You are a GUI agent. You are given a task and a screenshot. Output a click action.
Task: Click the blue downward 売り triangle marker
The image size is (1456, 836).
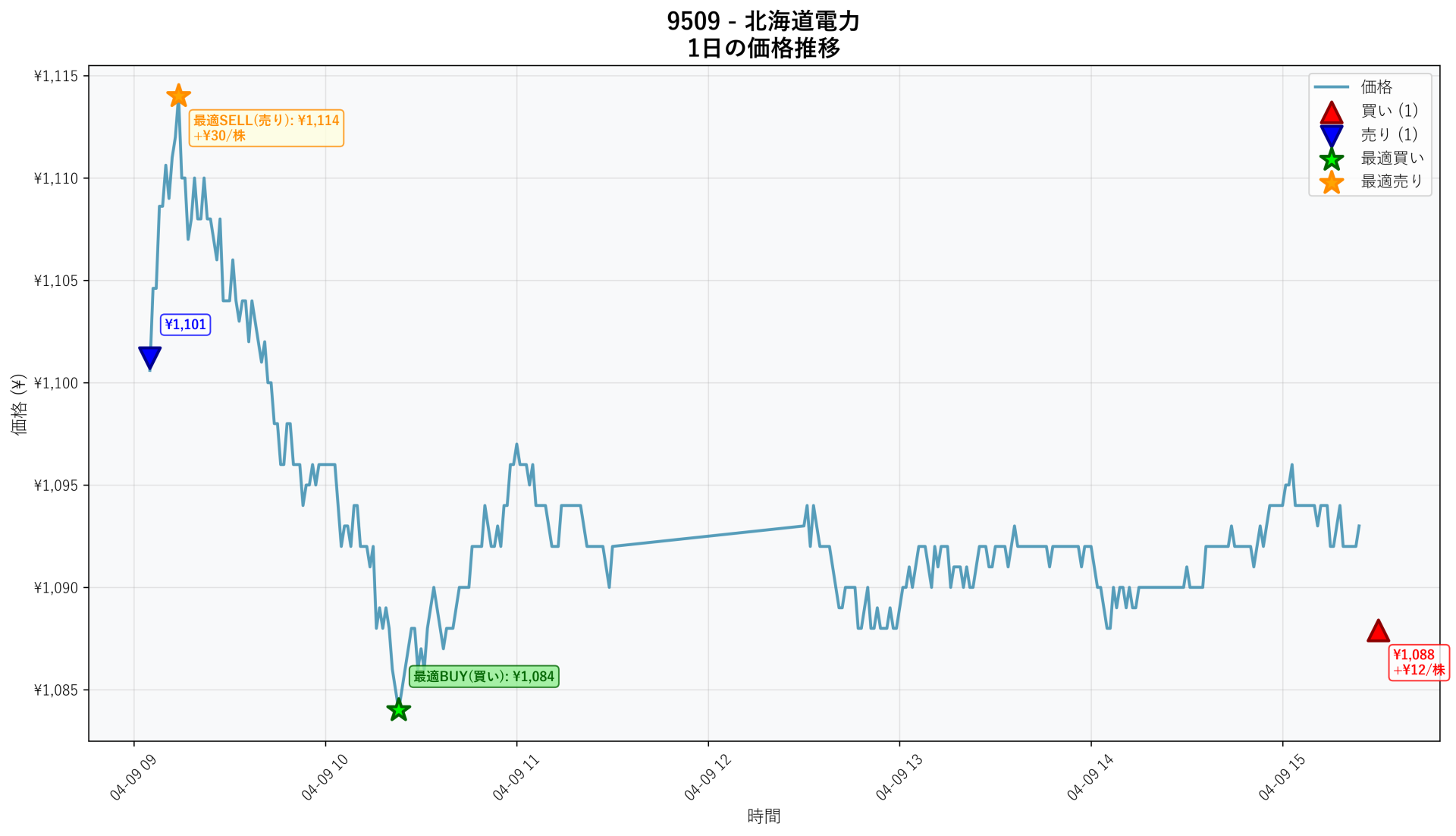click(x=150, y=355)
